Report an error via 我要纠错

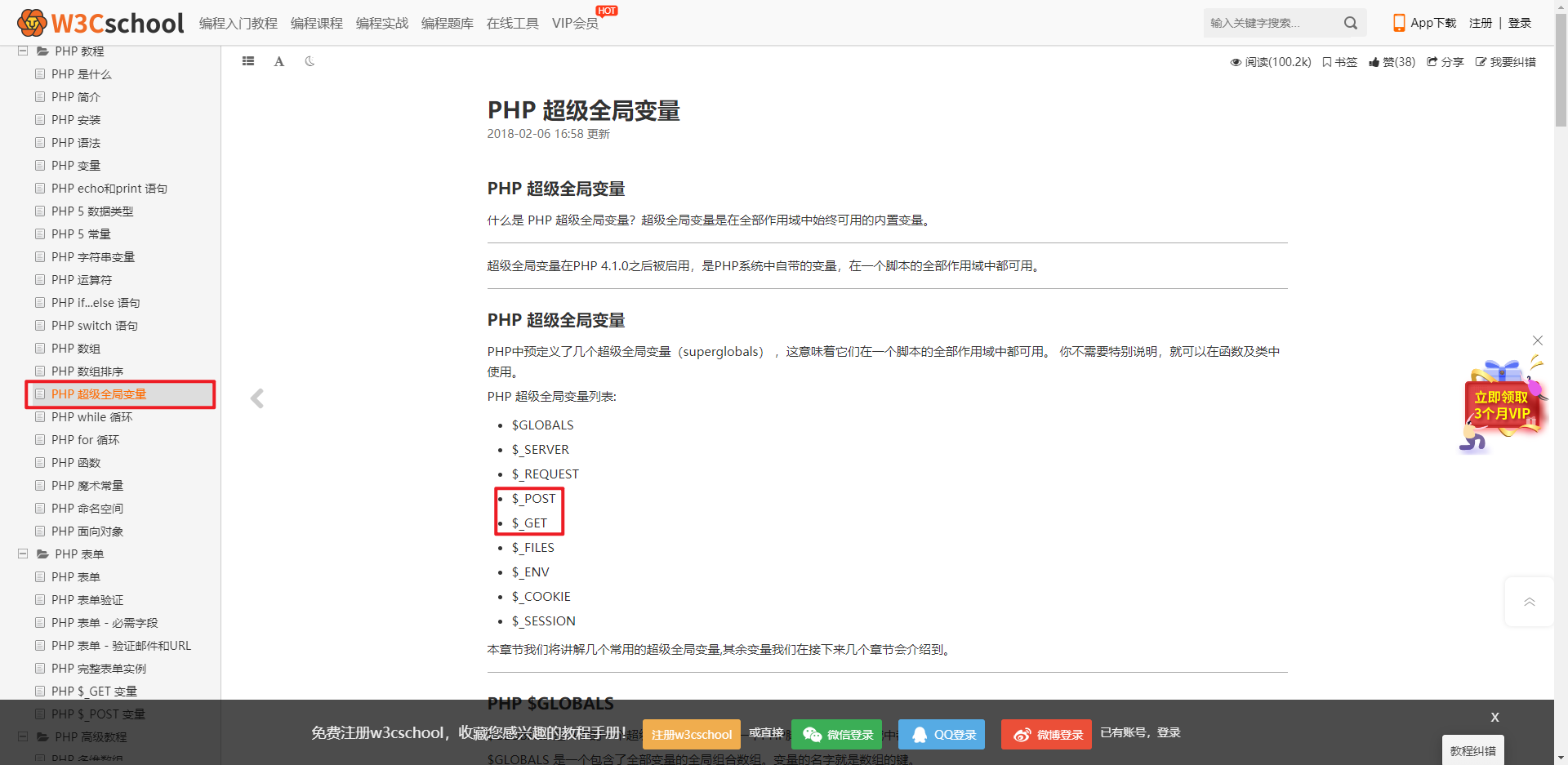click(x=1506, y=62)
